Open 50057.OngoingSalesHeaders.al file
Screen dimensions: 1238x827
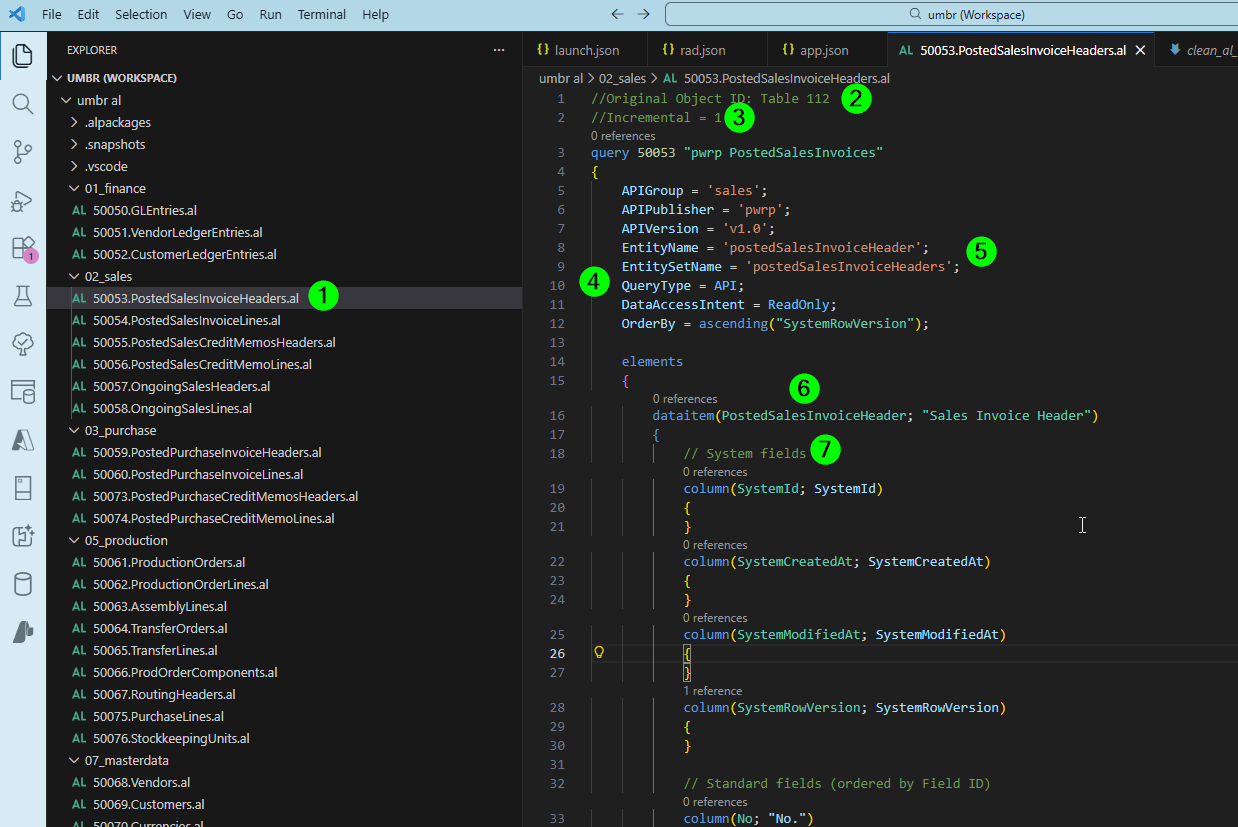(x=284, y=386)
